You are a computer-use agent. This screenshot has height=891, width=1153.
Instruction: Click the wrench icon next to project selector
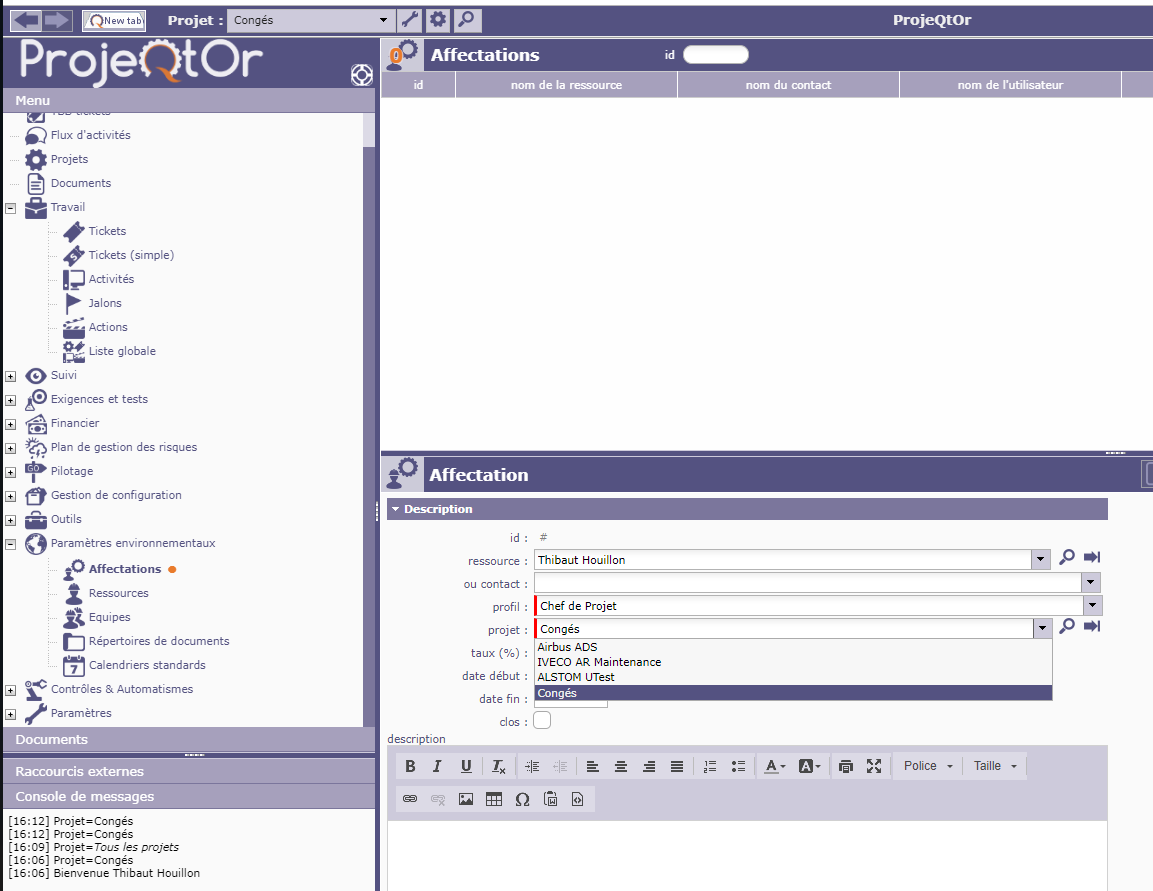point(410,20)
